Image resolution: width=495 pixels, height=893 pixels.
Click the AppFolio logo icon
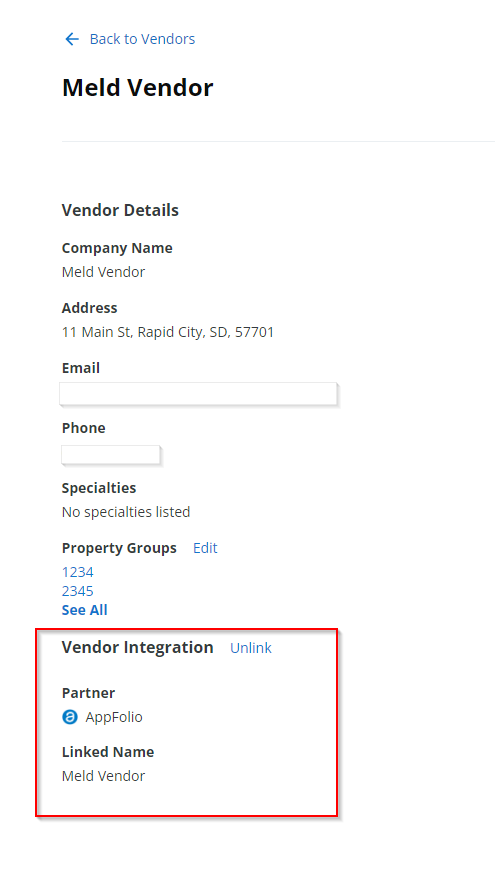tap(69, 717)
